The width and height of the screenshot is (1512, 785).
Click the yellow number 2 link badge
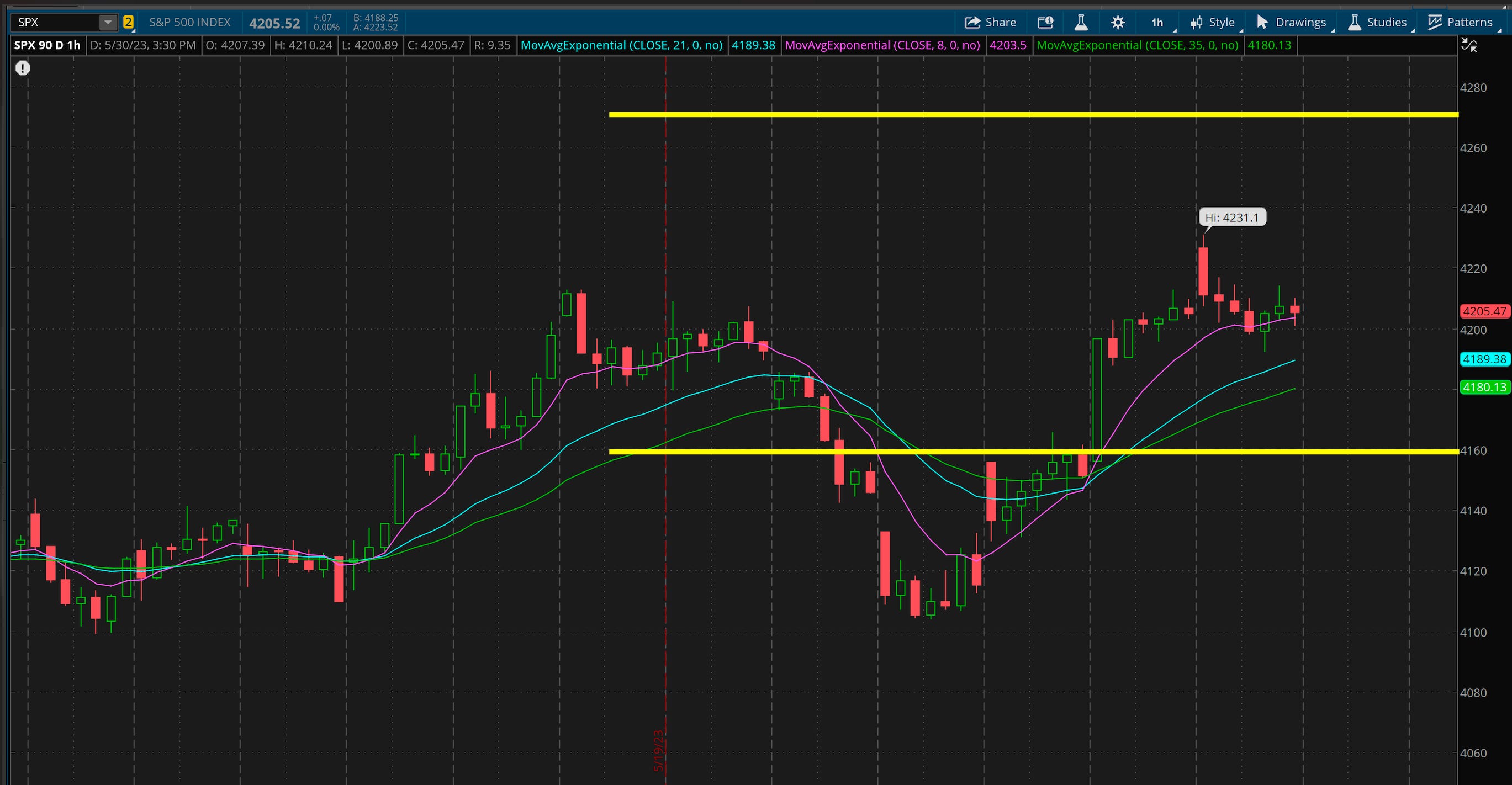[128, 22]
